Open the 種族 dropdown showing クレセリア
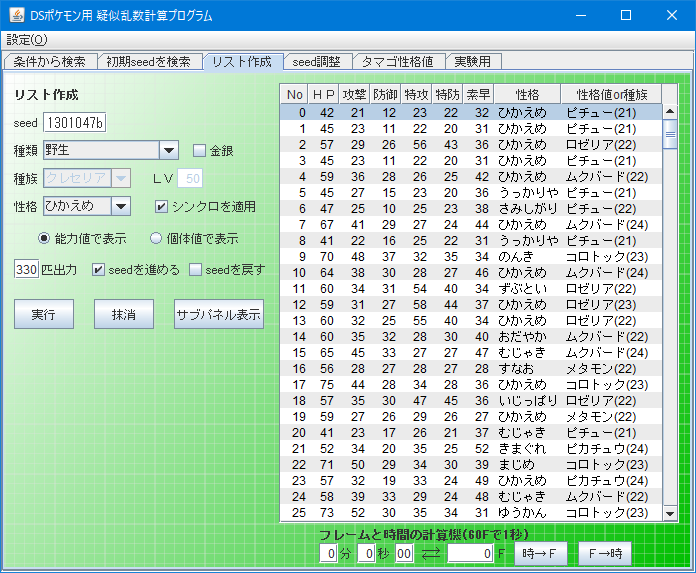 [x=87, y=178]
